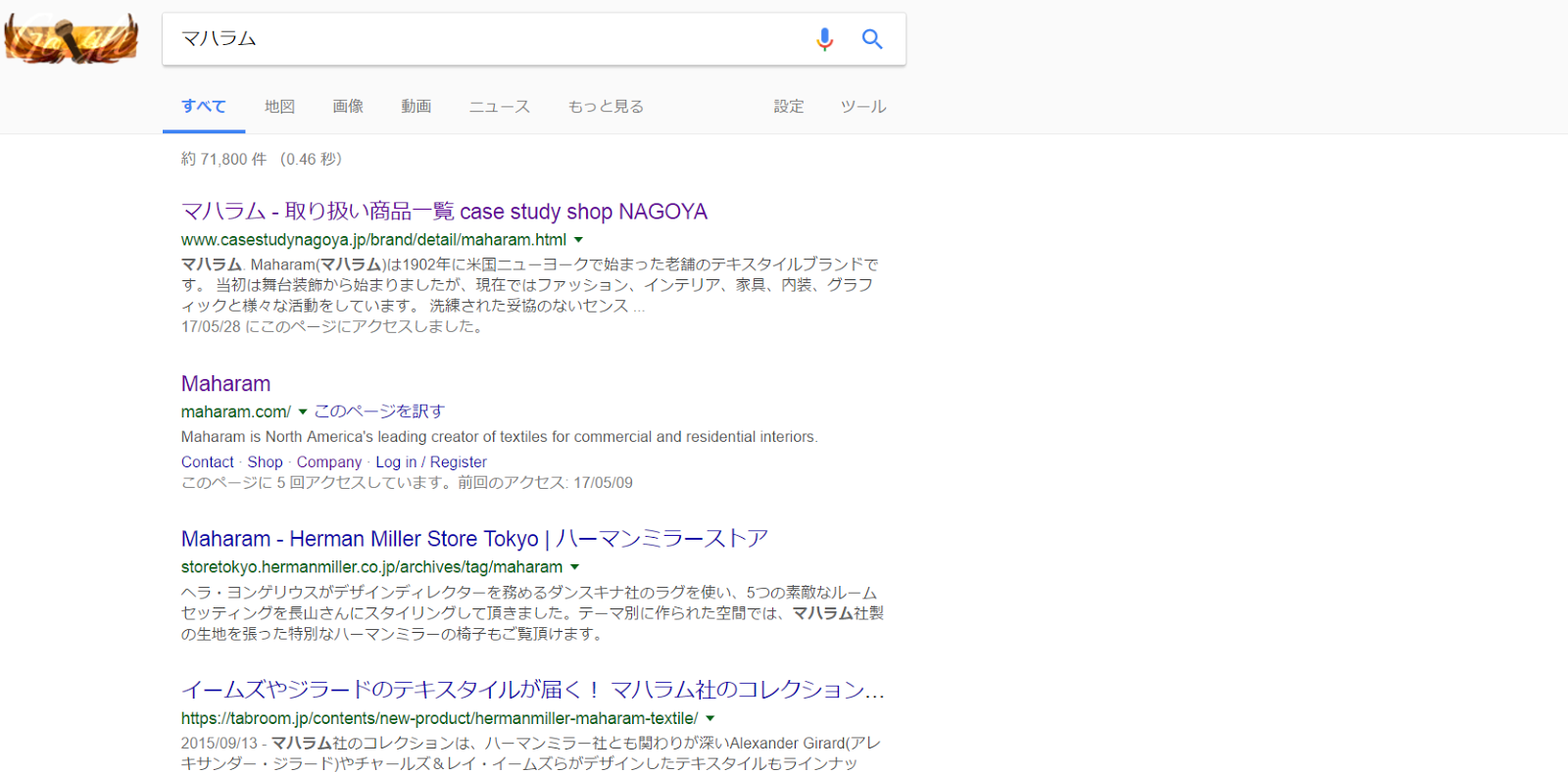Click このページを訳す translate link
The image size is (1568, 772).
[x=379, y=411]
